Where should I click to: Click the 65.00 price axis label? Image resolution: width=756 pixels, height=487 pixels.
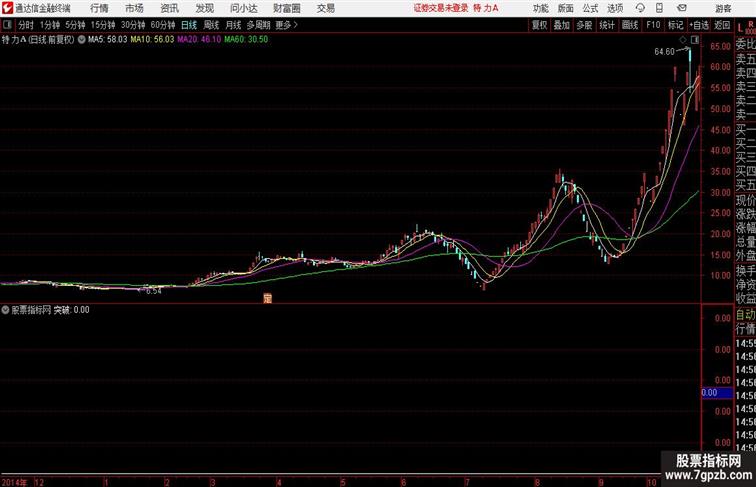tap(720, 46)
